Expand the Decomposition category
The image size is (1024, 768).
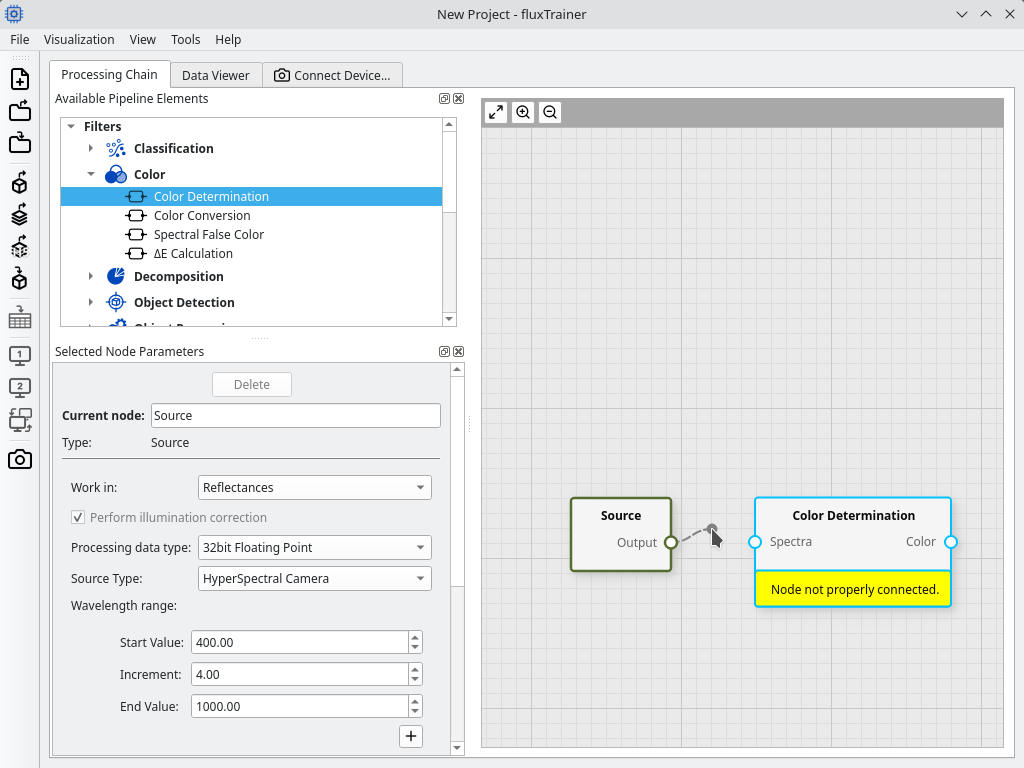click(x=91, y=276)
